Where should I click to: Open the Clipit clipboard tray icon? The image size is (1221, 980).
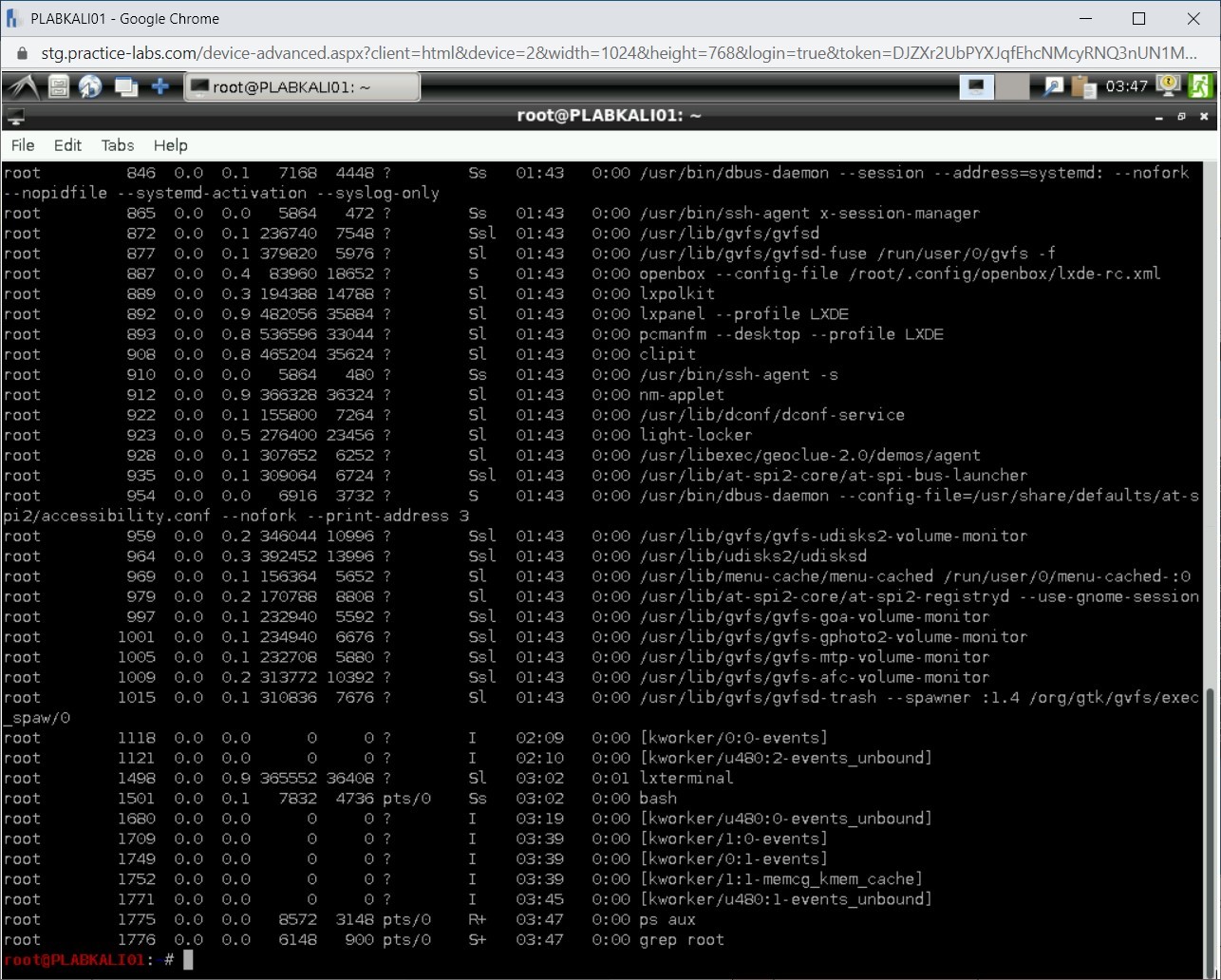coord(1083,87)
